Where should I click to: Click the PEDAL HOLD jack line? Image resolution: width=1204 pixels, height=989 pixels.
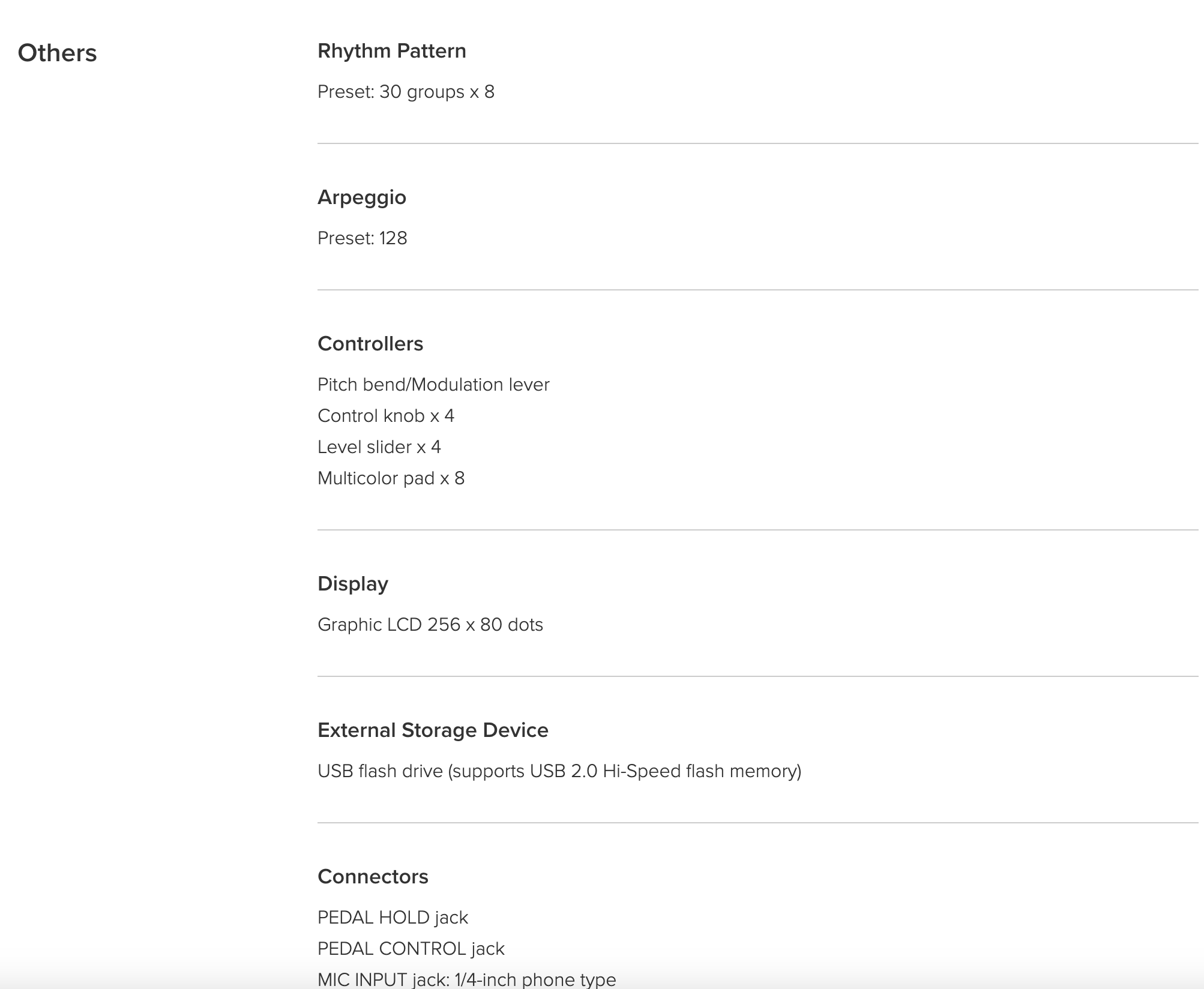[393, 918]
